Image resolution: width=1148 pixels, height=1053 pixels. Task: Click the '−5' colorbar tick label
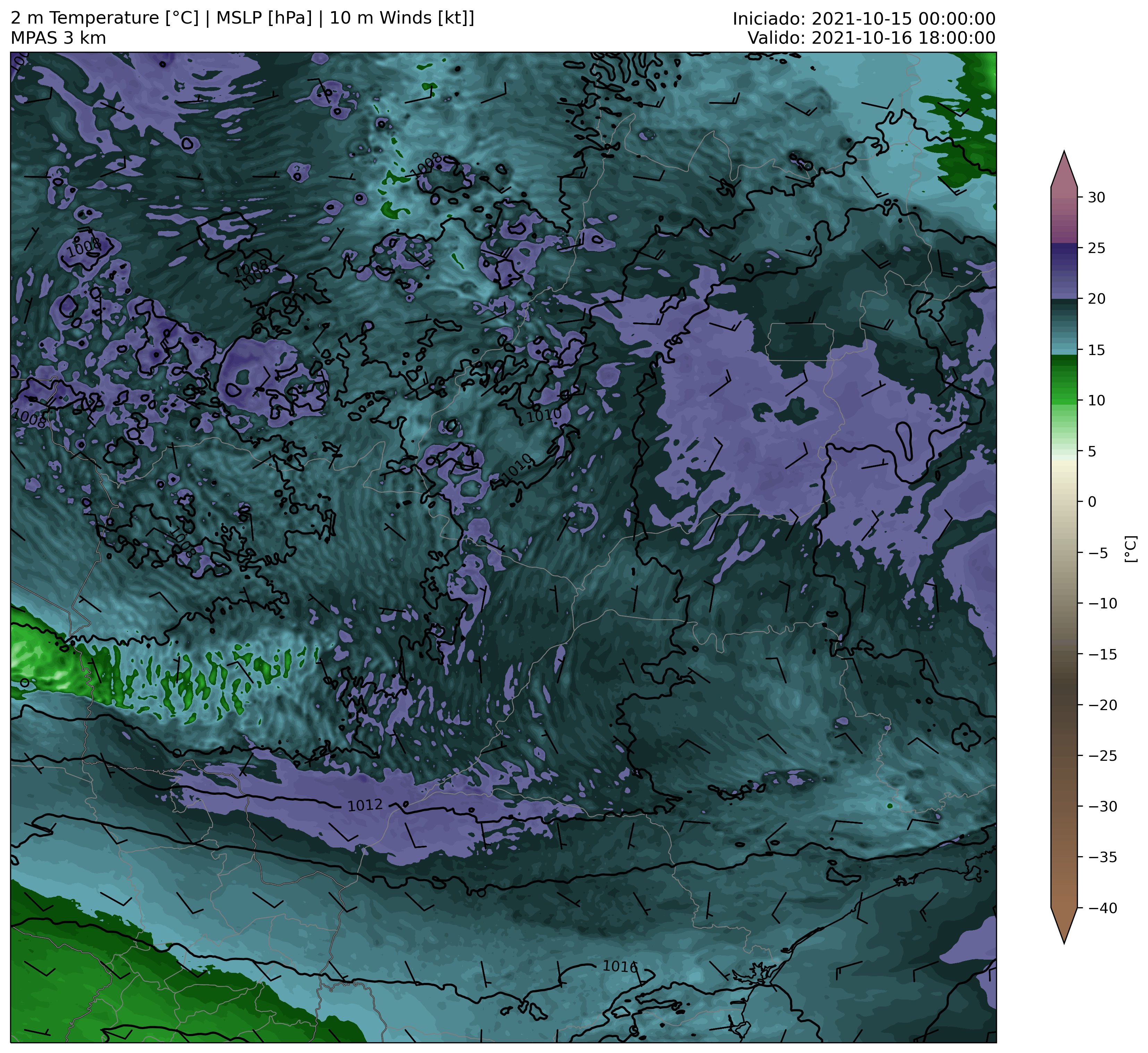coord(1098,553)
